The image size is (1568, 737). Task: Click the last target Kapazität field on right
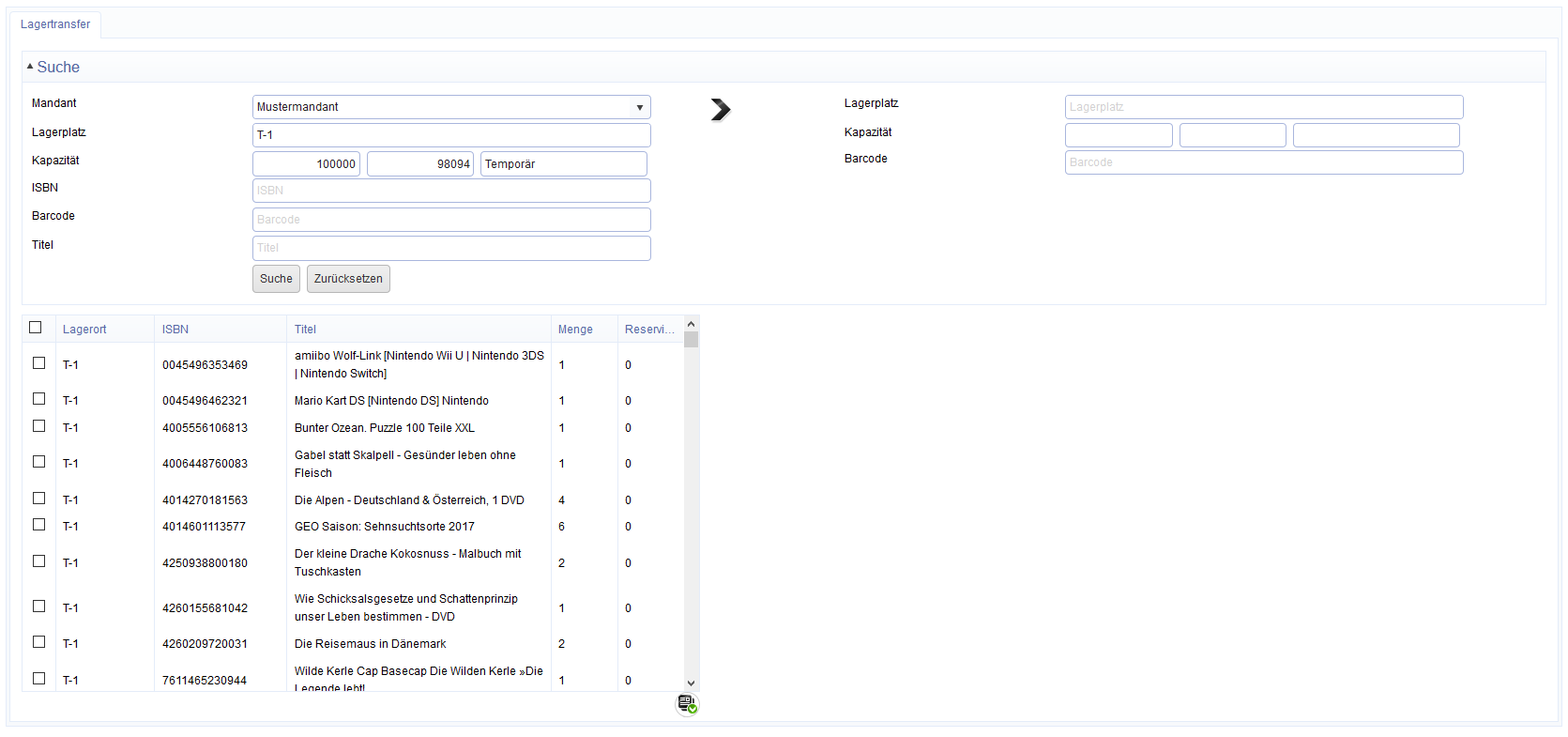[1376, 135]
